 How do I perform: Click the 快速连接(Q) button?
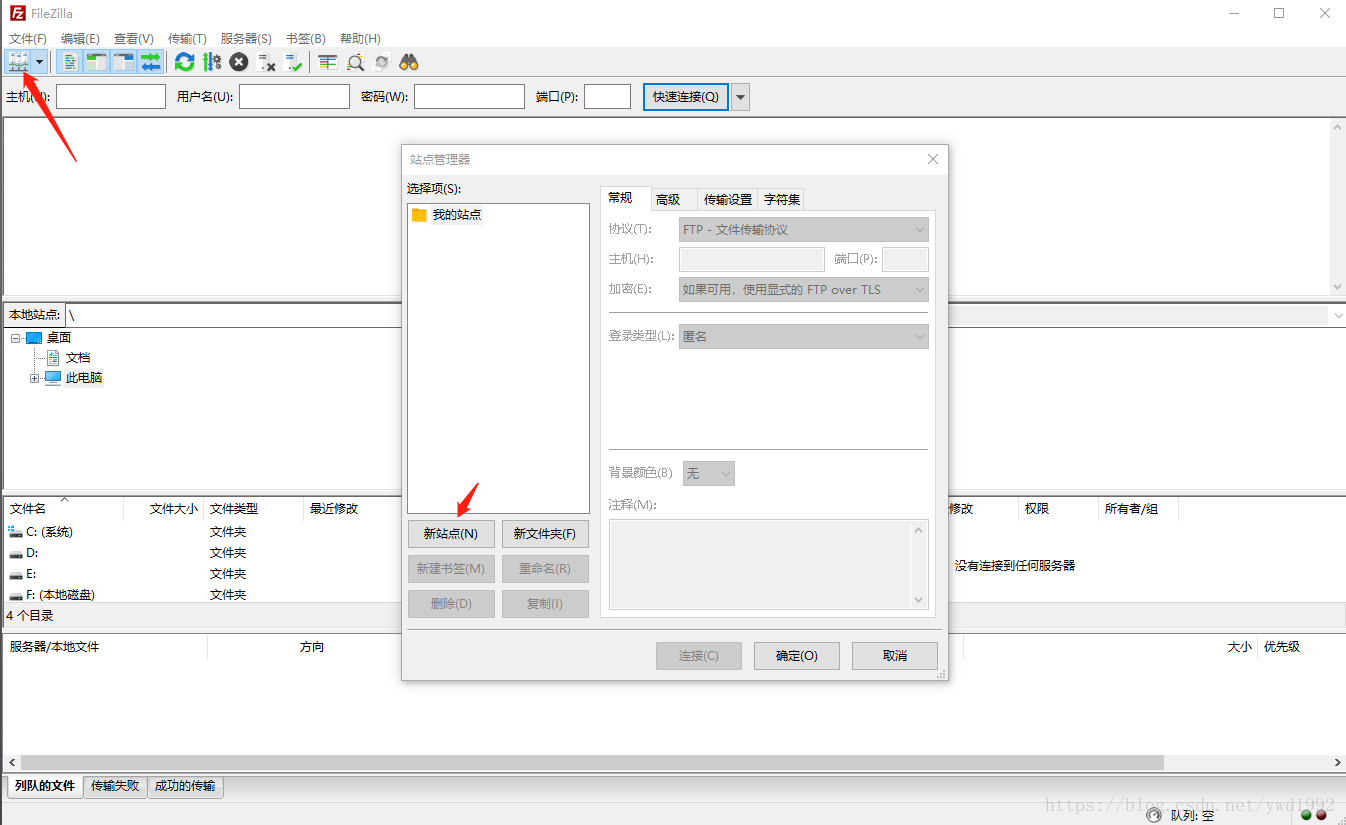[686, 97]
